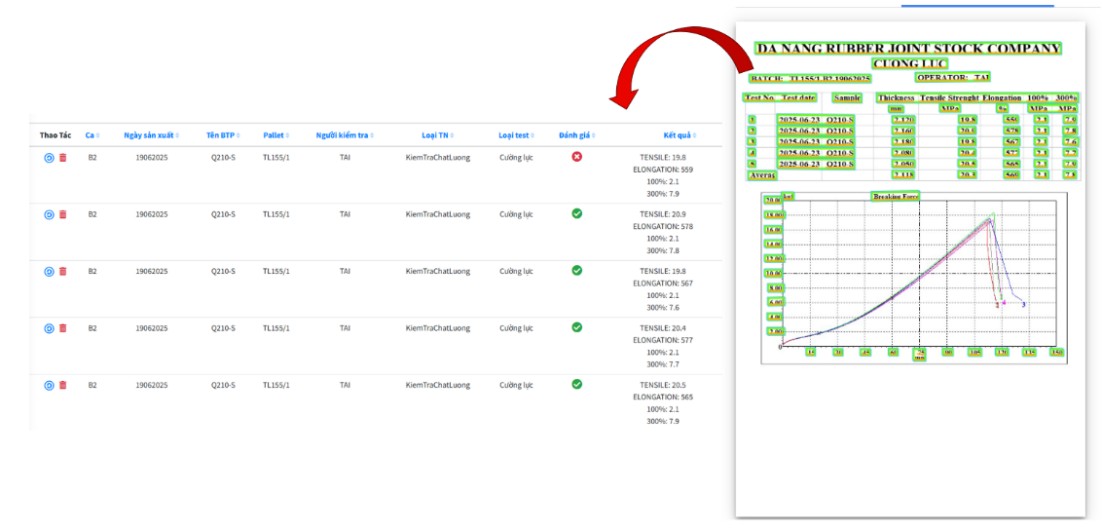The width and height of the screenshot is (1102, 529).
Task: Remove the last row with the trash icon
Action: click(x=63, y=385)
